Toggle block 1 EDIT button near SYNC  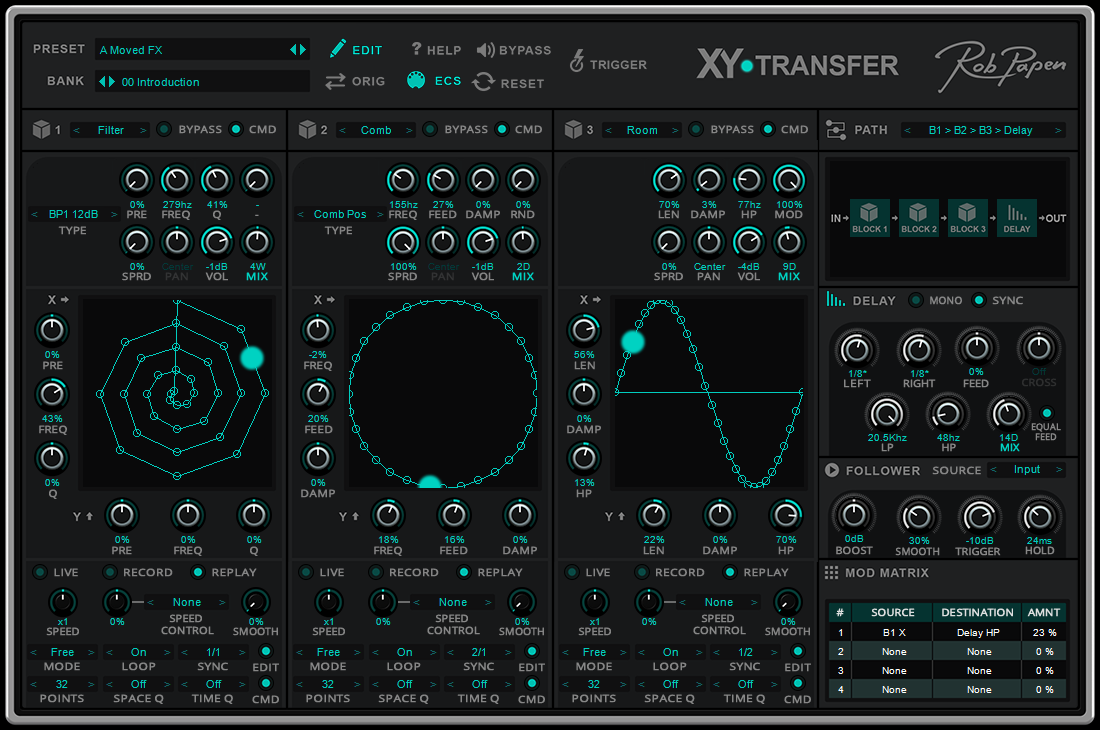pyautogui.click(x=265, y=651)
